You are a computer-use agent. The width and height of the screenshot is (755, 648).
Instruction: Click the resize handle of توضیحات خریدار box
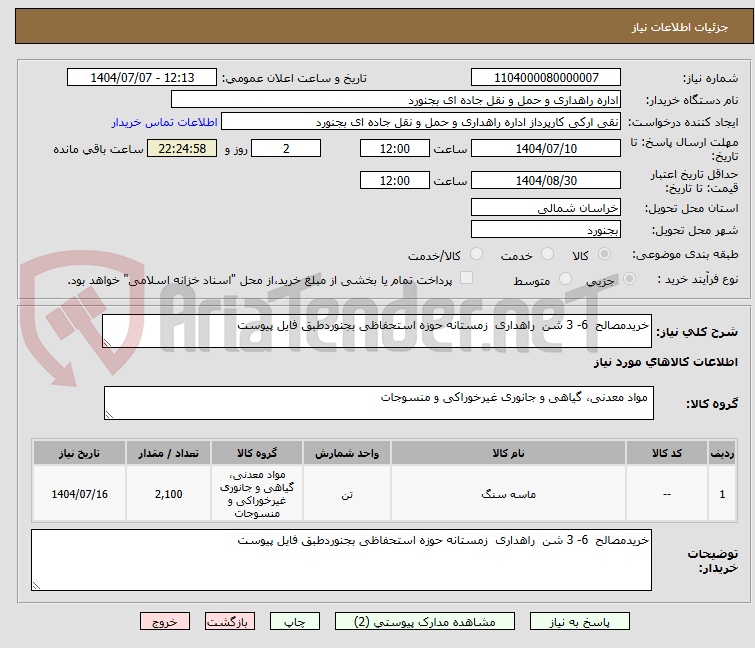(37, 586)
